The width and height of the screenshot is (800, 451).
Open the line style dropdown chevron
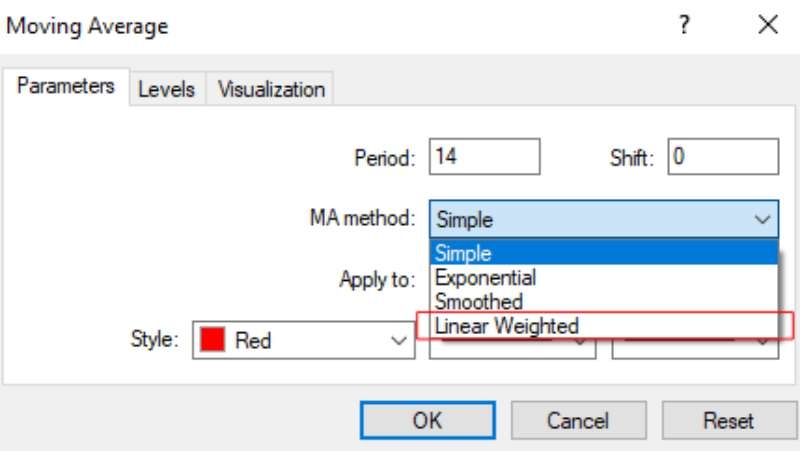click(580, 342)
